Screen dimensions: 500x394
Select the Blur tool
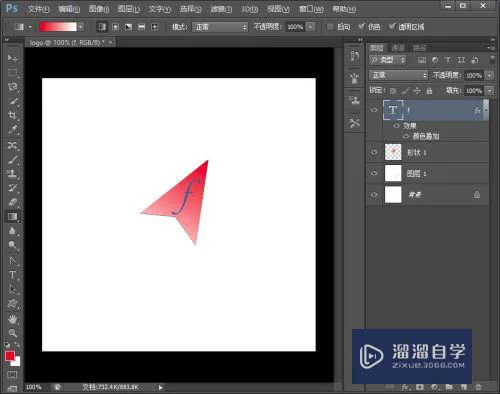point(12,231)
